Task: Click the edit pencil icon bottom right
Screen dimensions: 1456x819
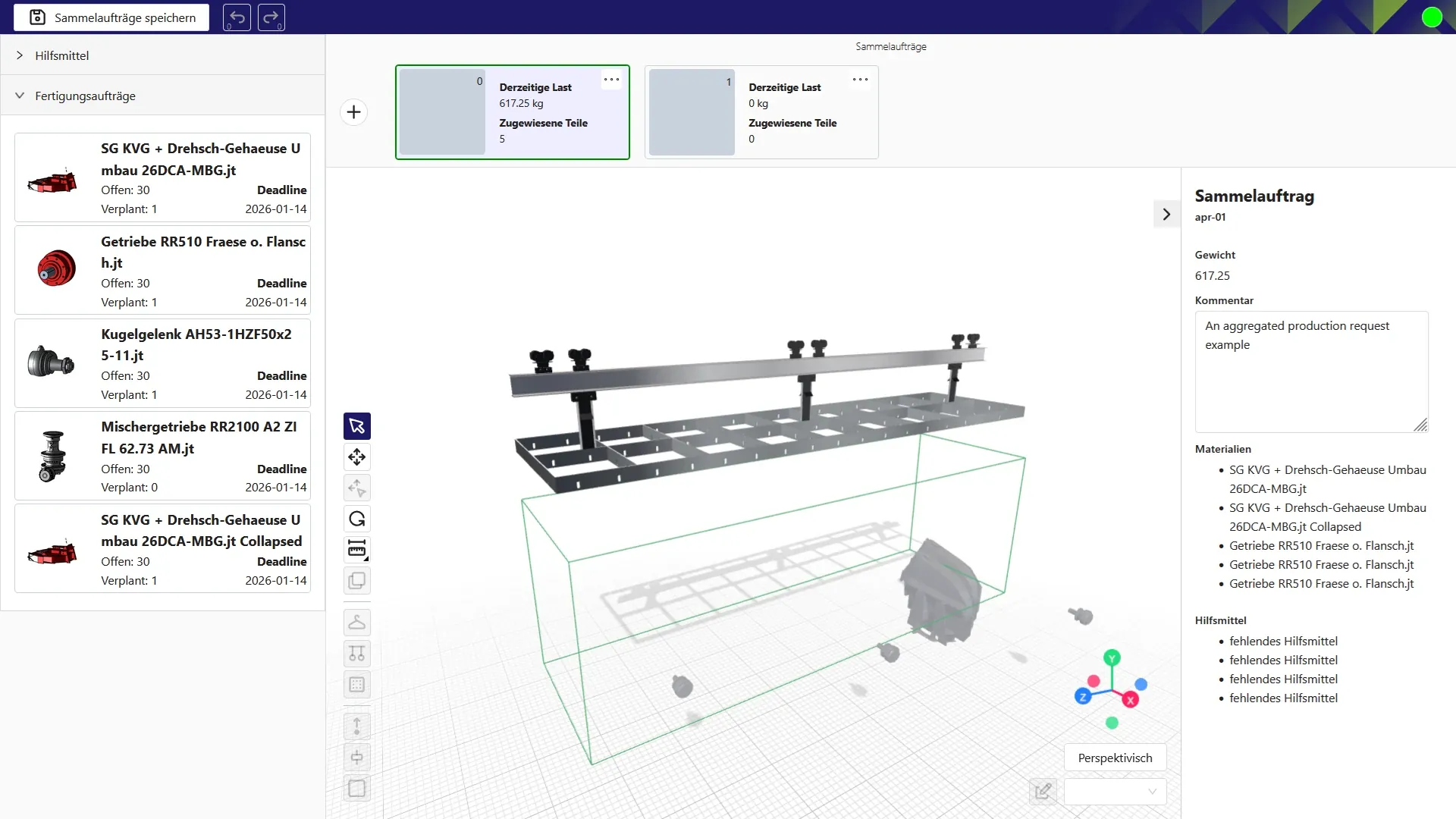Action: 1043,791
